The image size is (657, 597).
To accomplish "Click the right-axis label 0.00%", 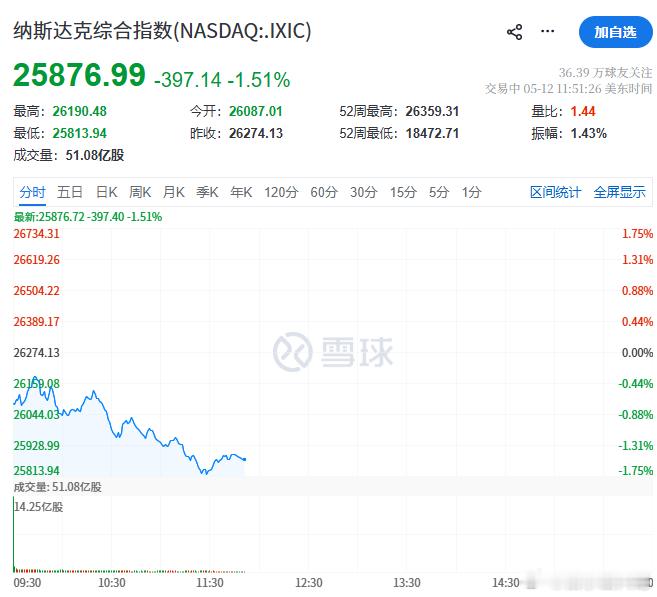I will tap(637, 353).
